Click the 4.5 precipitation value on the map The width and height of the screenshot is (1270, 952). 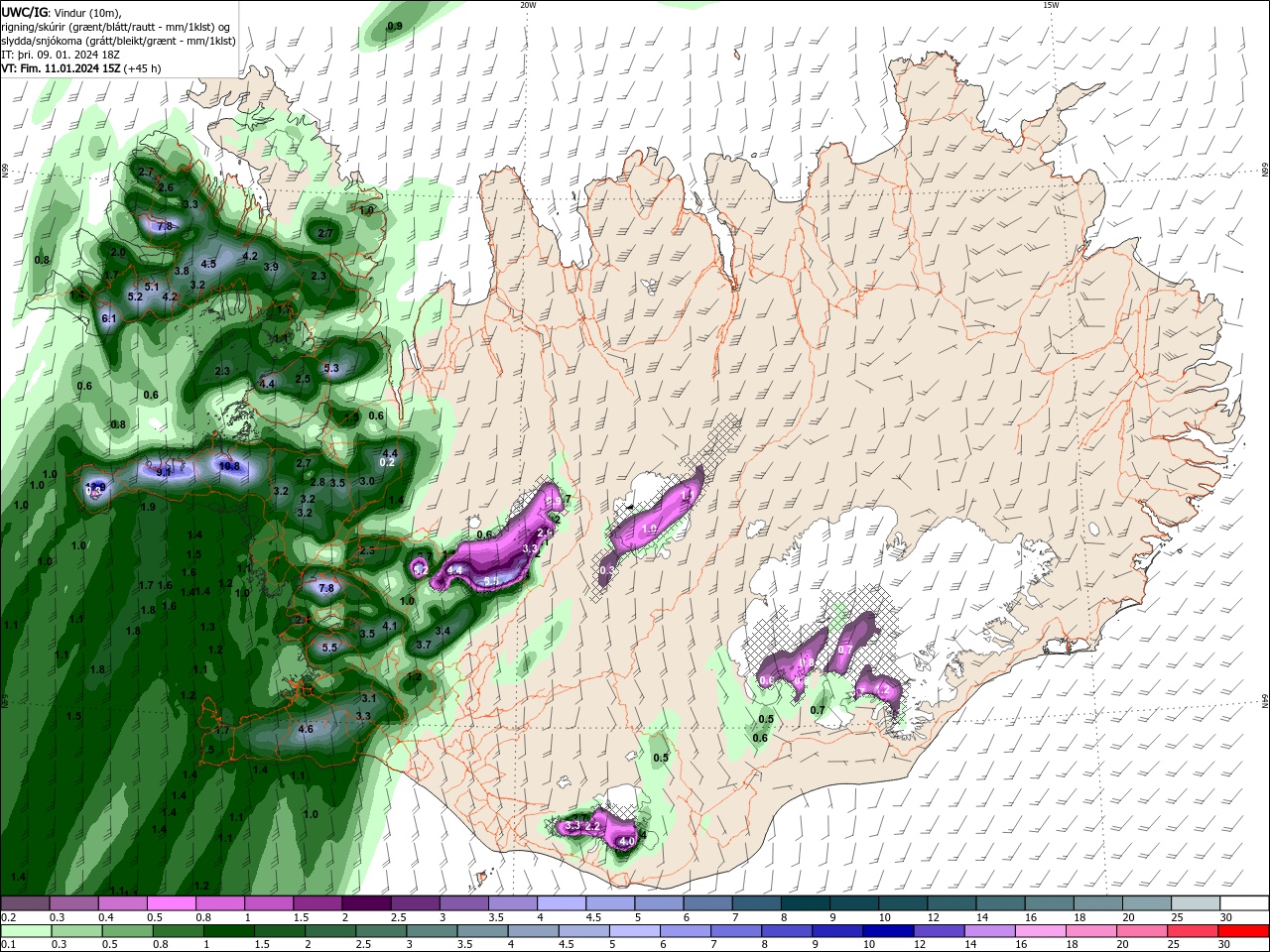tap(208, 265)
